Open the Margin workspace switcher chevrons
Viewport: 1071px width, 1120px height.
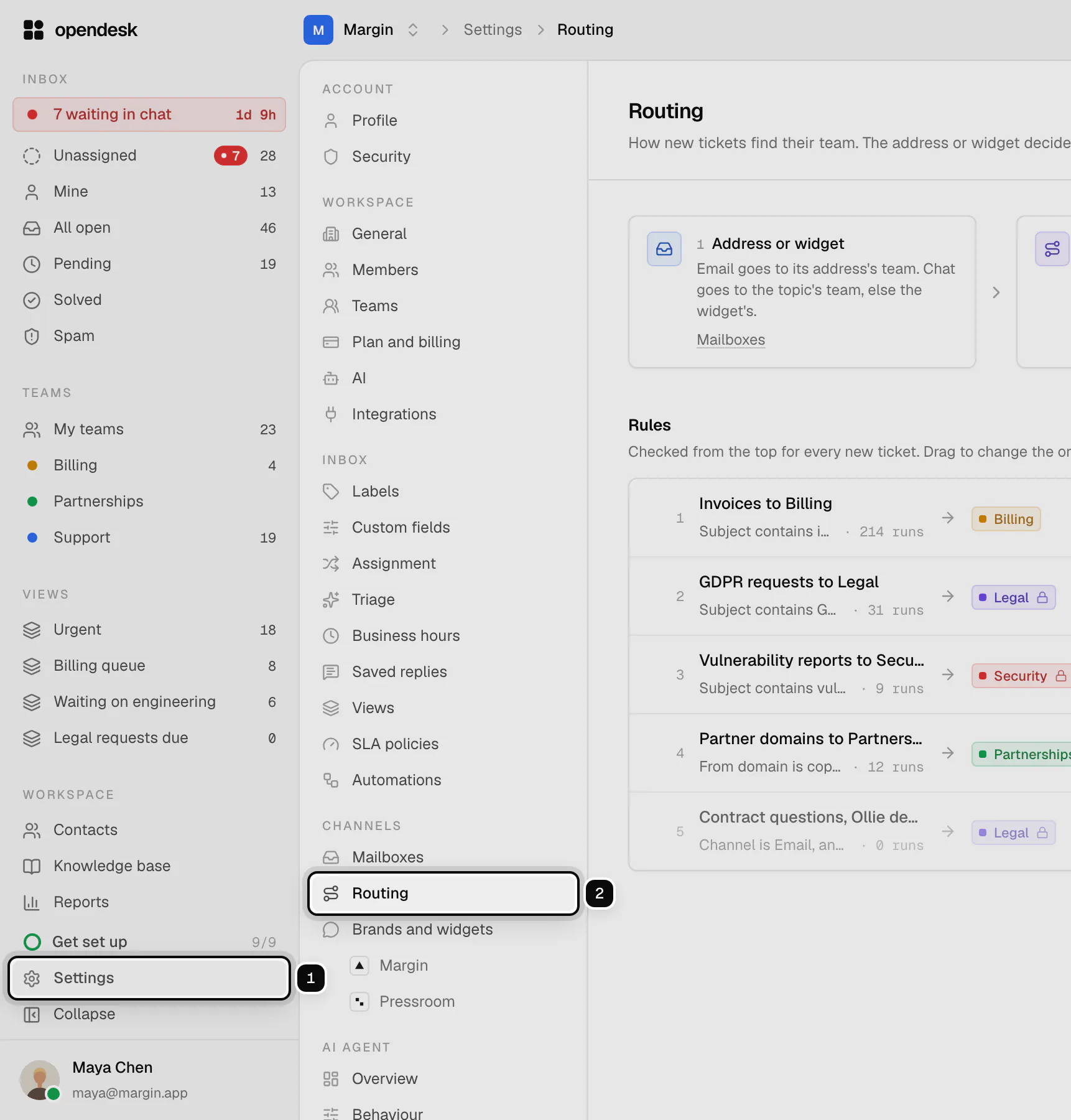[412, 30]
